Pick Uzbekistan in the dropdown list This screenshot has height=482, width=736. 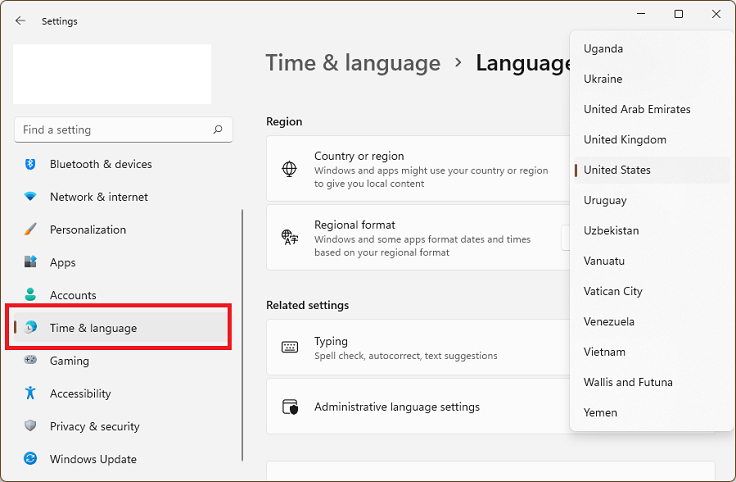coord(652,230)
